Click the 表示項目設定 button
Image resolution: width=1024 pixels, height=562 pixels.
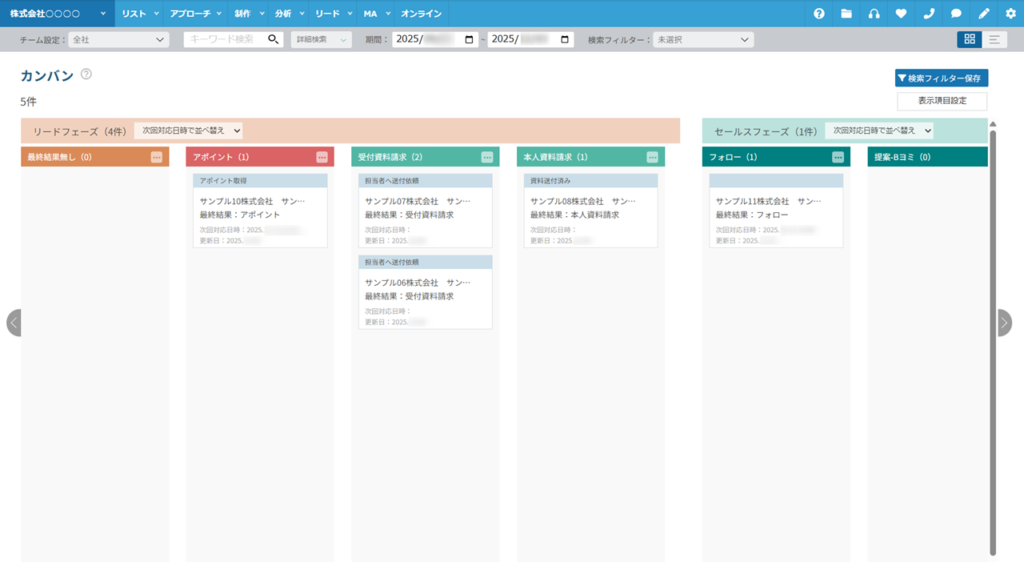941,101
